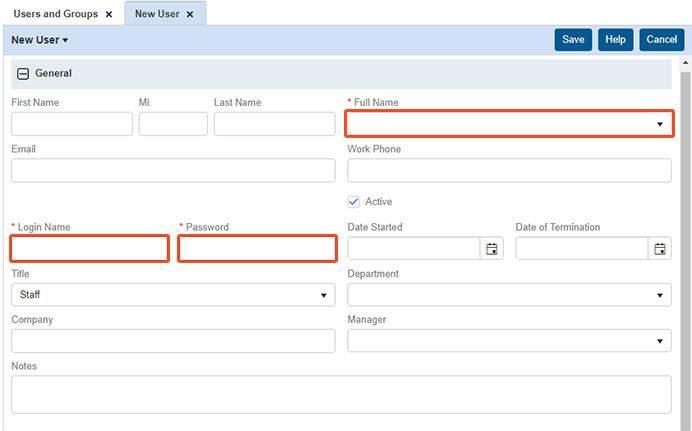Collapse the General section

point(22,74)
